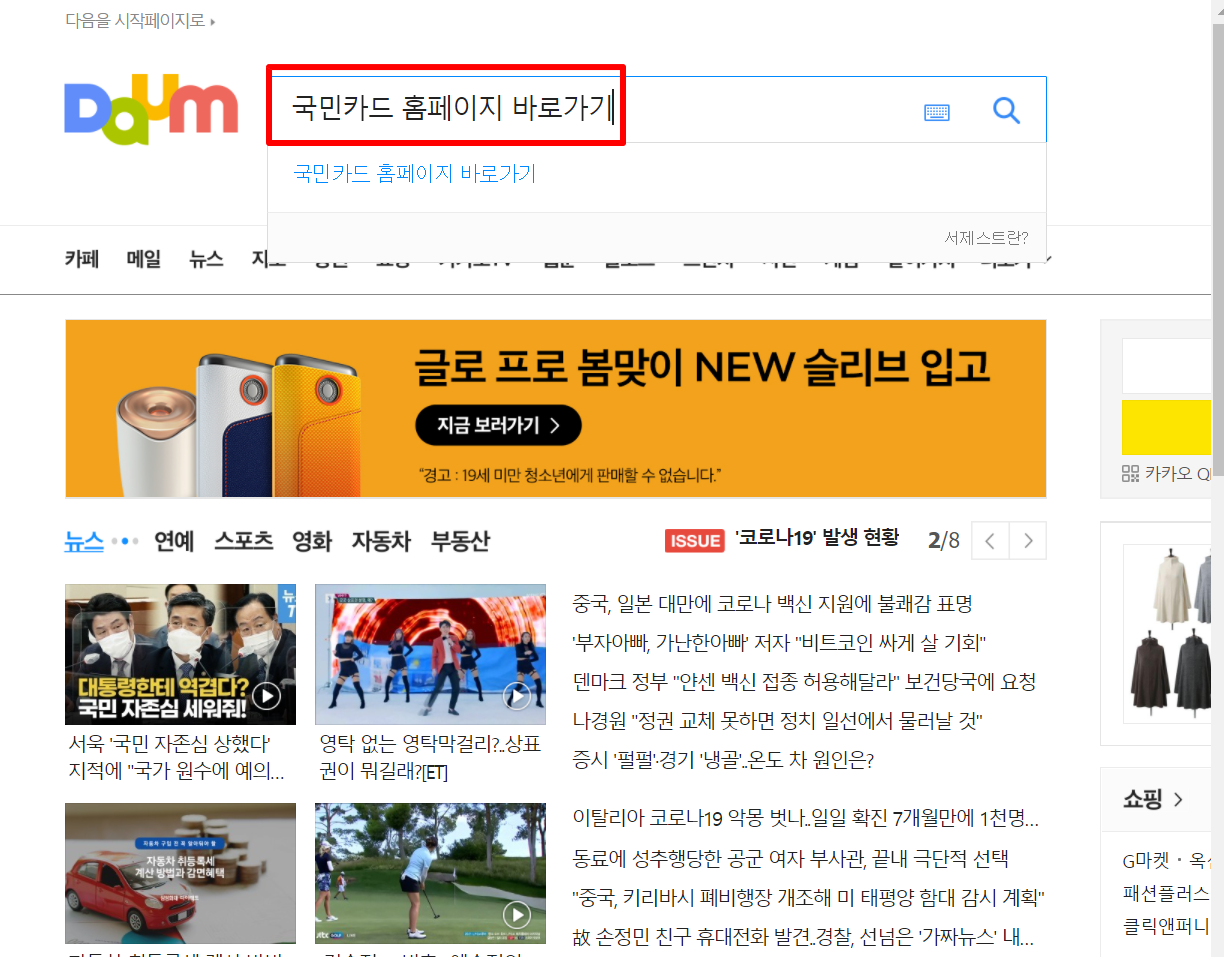Click the G마켓 shopping link

tap(1147, 860)
